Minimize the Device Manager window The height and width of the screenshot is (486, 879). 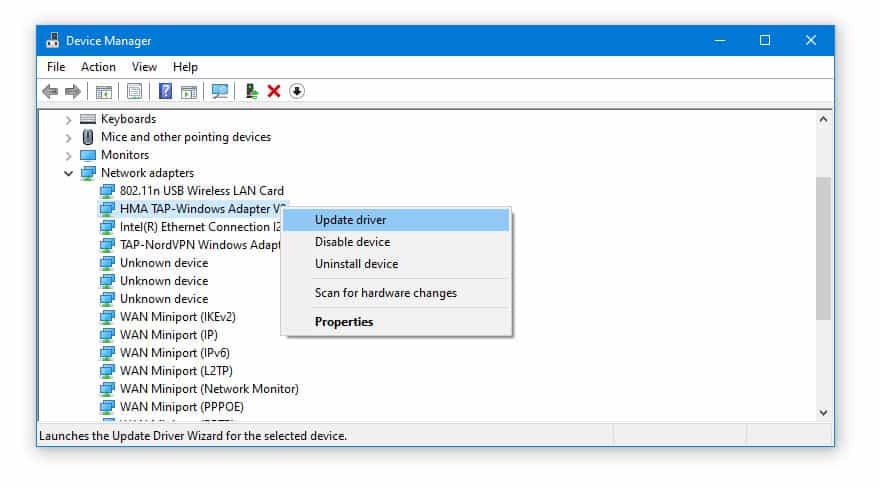point(720,40)
